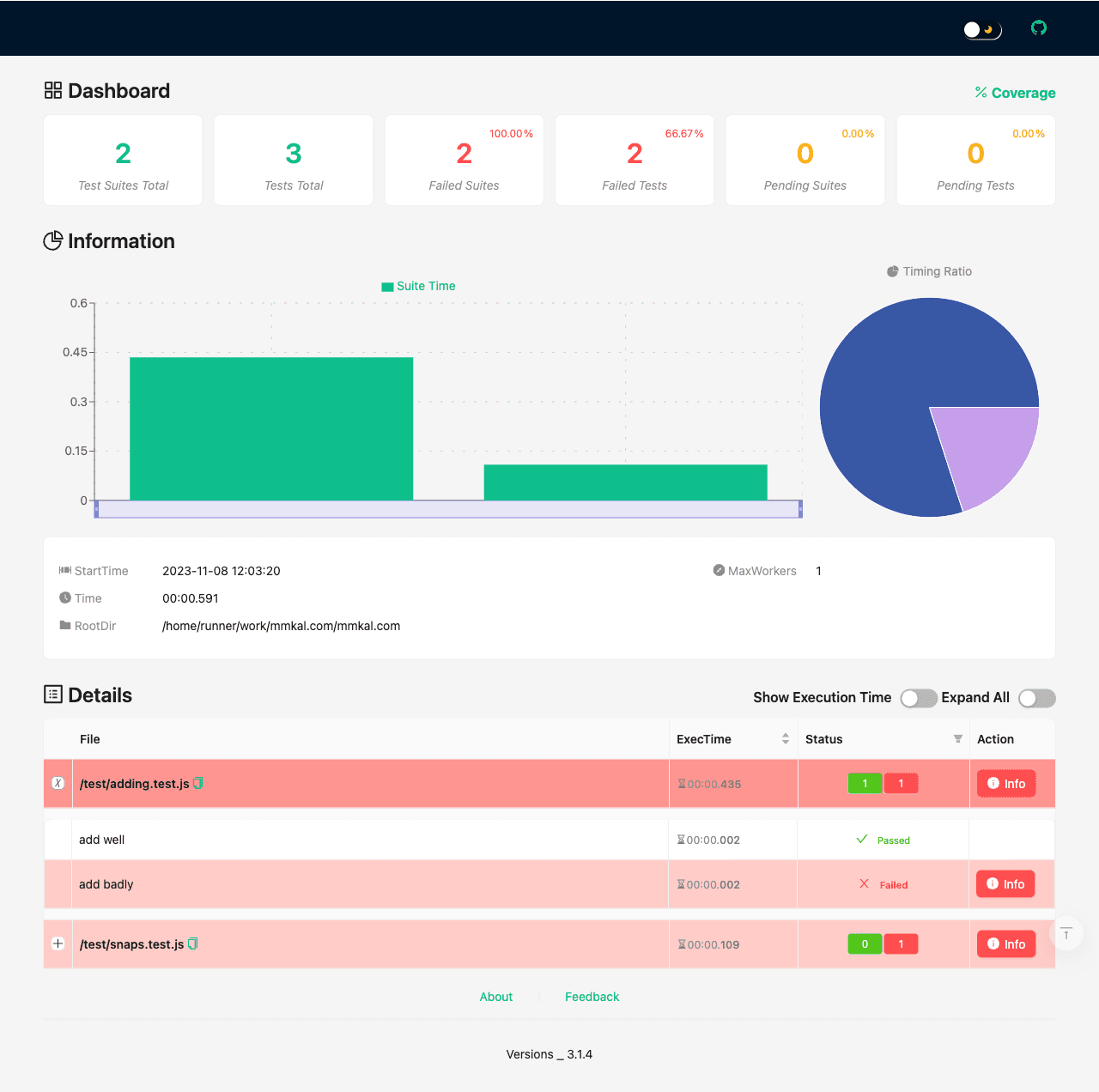Turn on the Expand All switch
Viewport: 1099px width, 1092px height.
tap(1036, 698)
